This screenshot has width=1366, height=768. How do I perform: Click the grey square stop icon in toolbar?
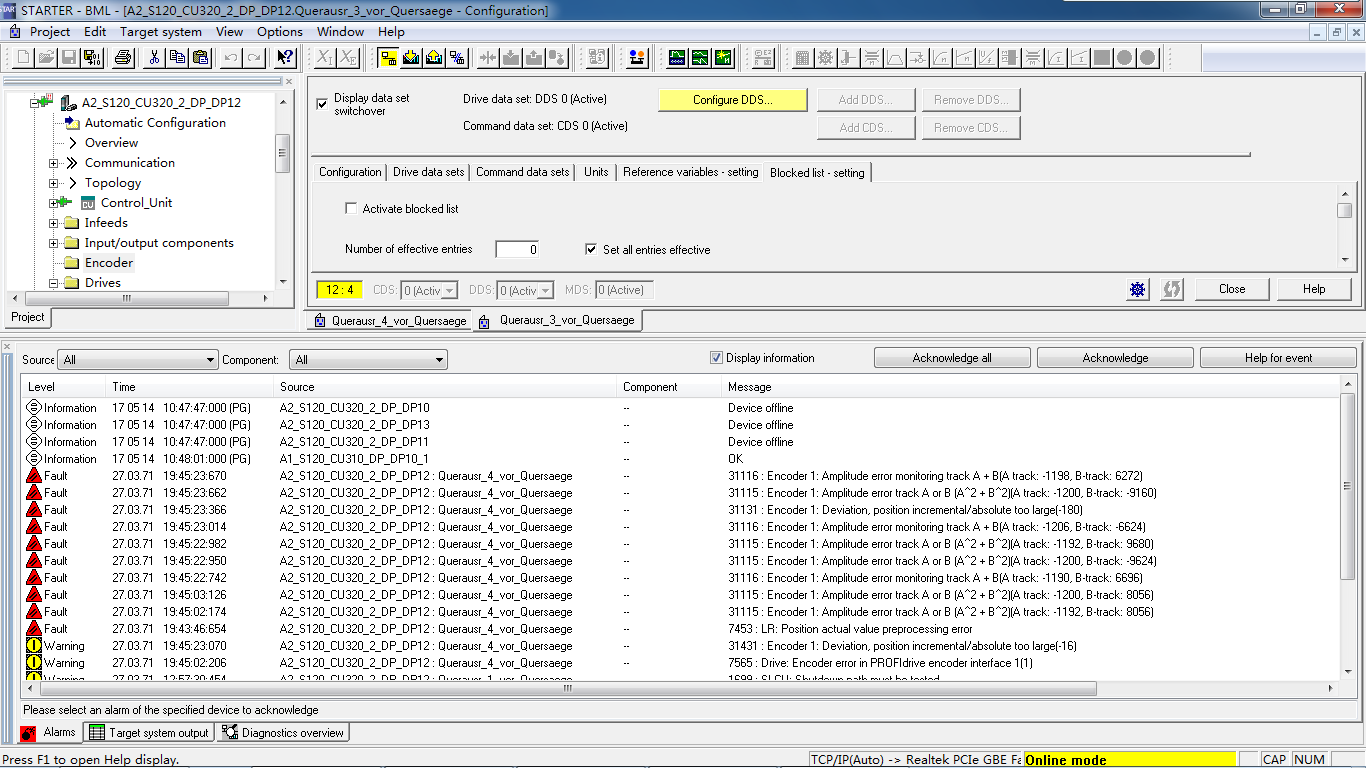click(x=1102, y=57)
